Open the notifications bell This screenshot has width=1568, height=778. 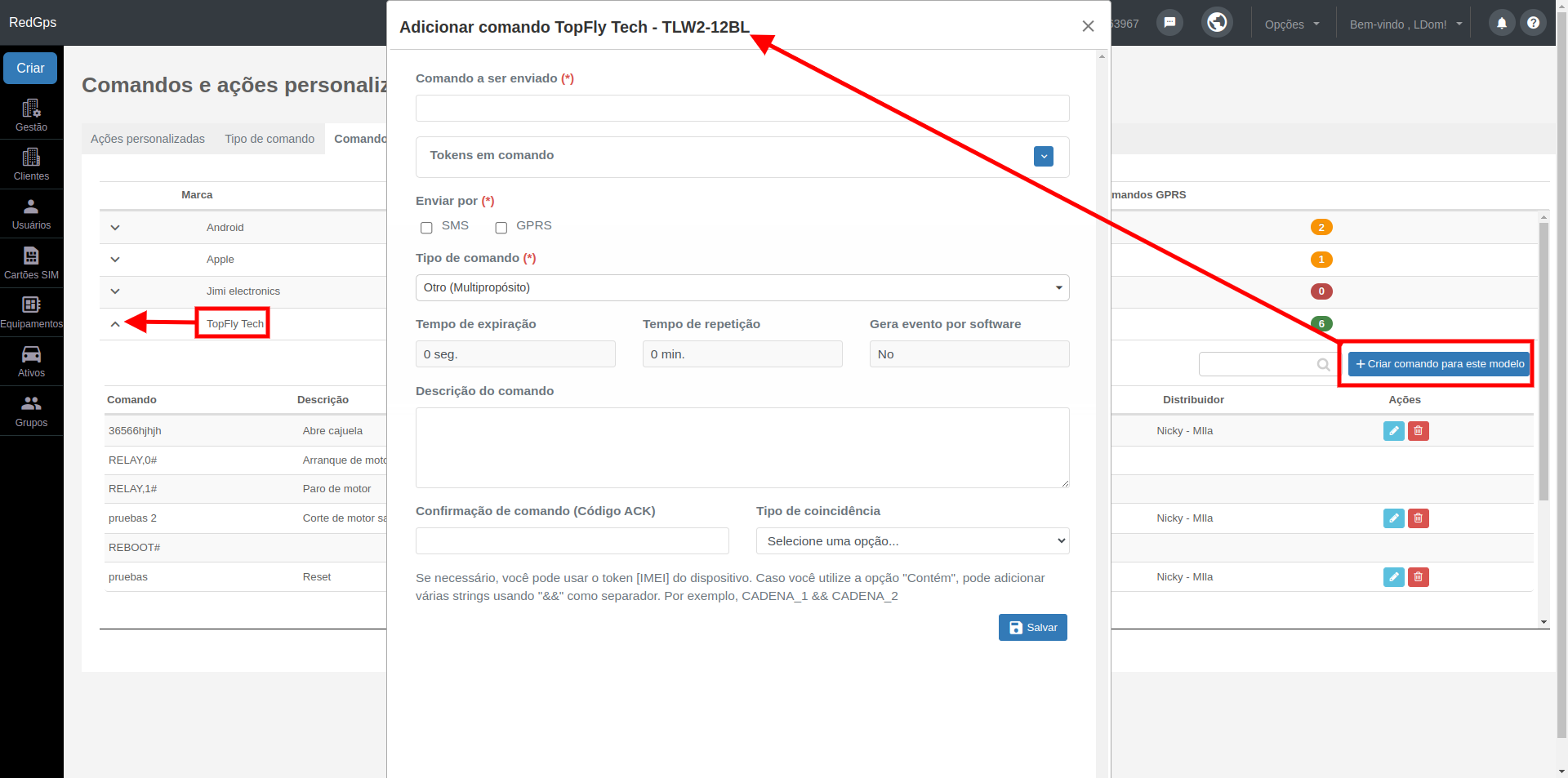[x=1502, y=23]
